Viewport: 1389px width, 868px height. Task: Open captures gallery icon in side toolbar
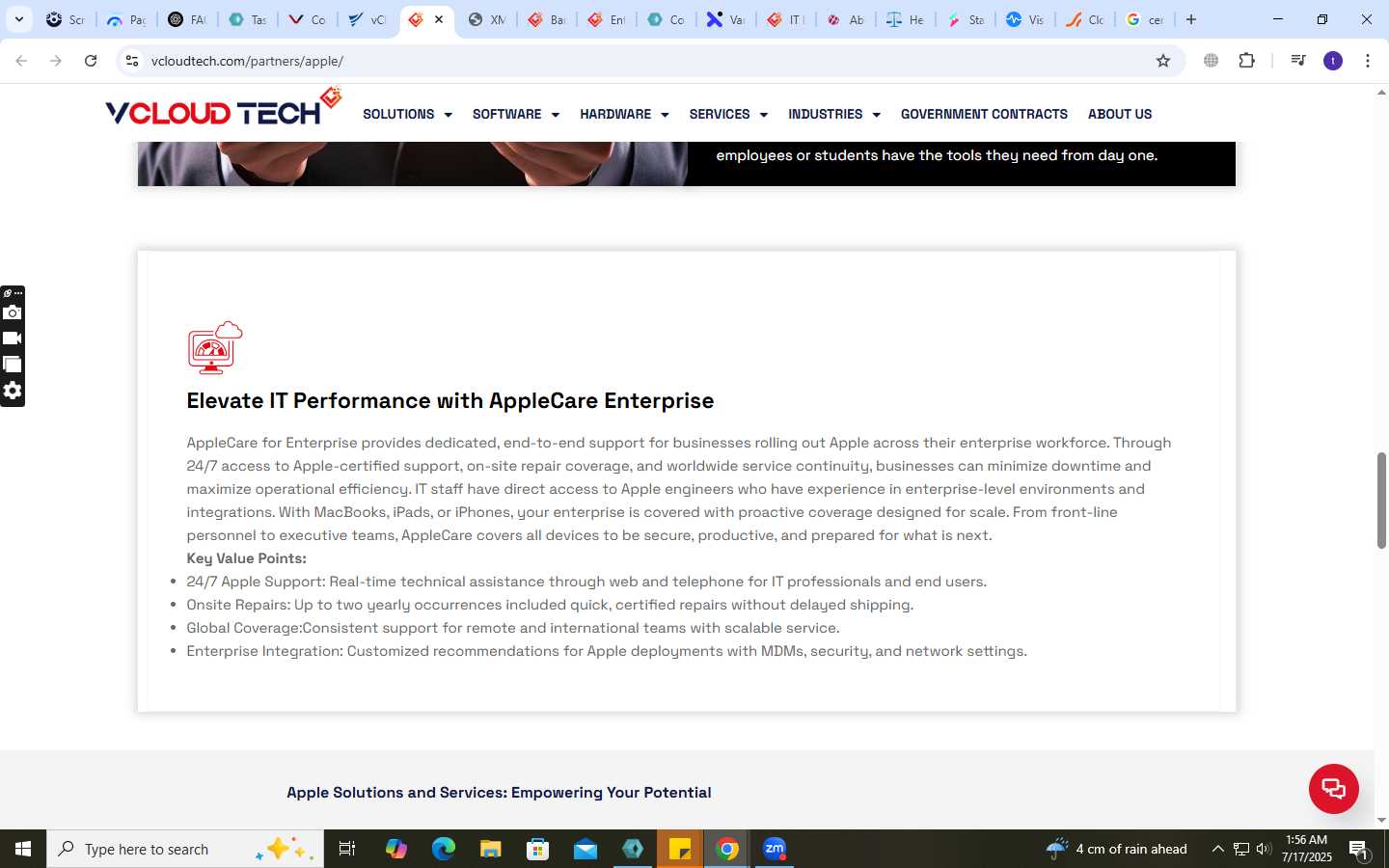12,365
